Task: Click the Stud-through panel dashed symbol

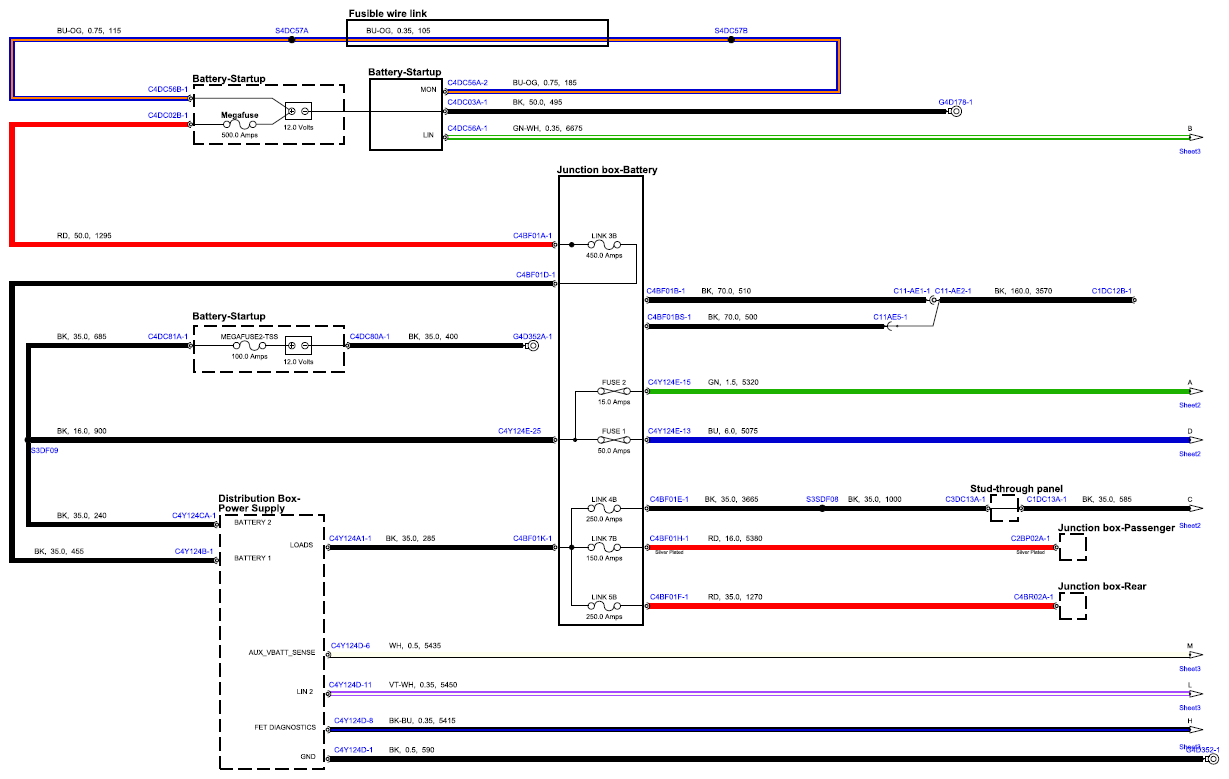Action: pyautogui.click(x=1003, y=508)
